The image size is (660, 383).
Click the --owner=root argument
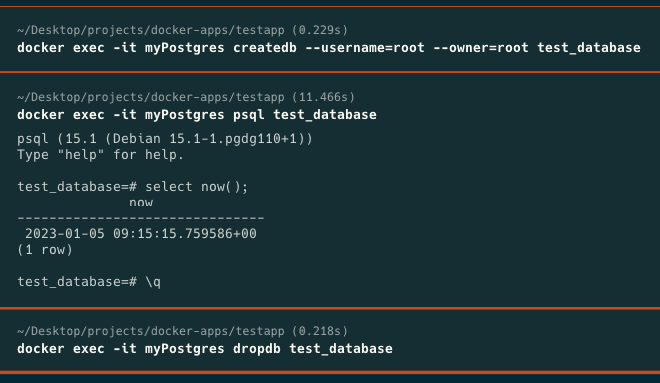[481, 48]
